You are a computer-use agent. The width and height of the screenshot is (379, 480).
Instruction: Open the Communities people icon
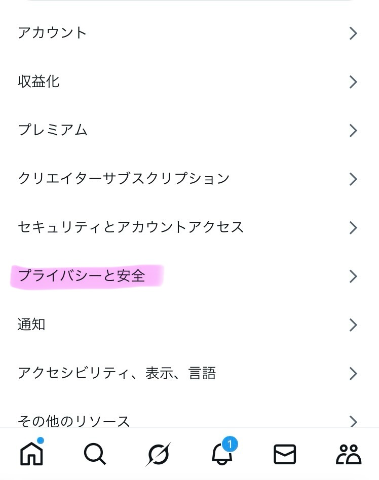click(x=348, y=454)
